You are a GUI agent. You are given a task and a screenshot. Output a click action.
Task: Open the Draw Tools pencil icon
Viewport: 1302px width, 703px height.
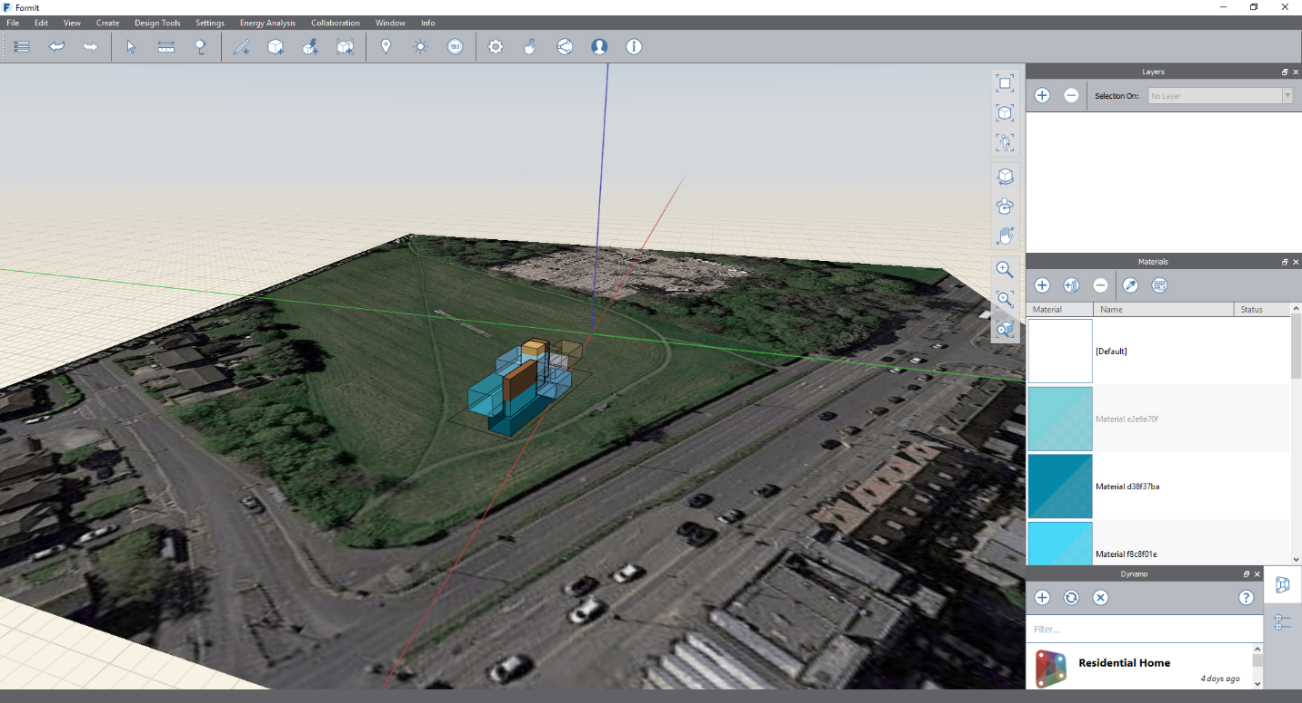point(240,46)
